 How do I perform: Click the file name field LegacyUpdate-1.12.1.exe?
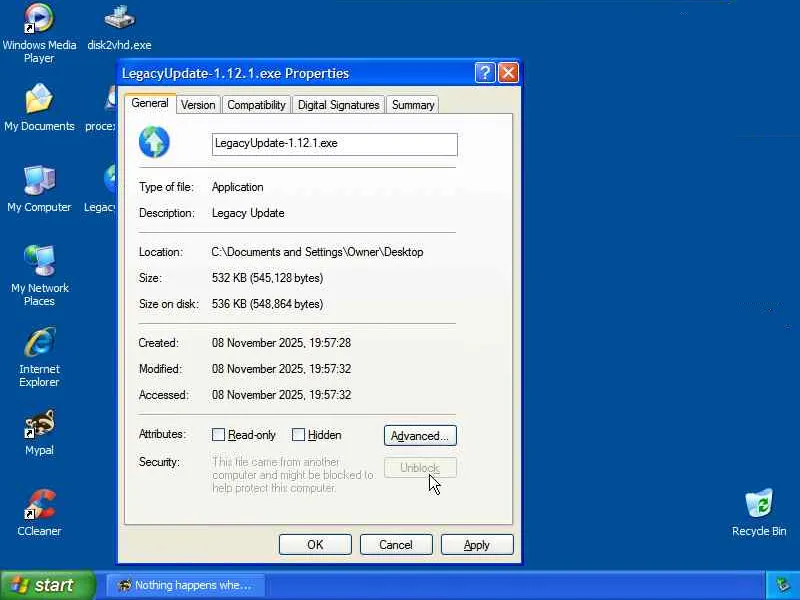tap(335, 144)
